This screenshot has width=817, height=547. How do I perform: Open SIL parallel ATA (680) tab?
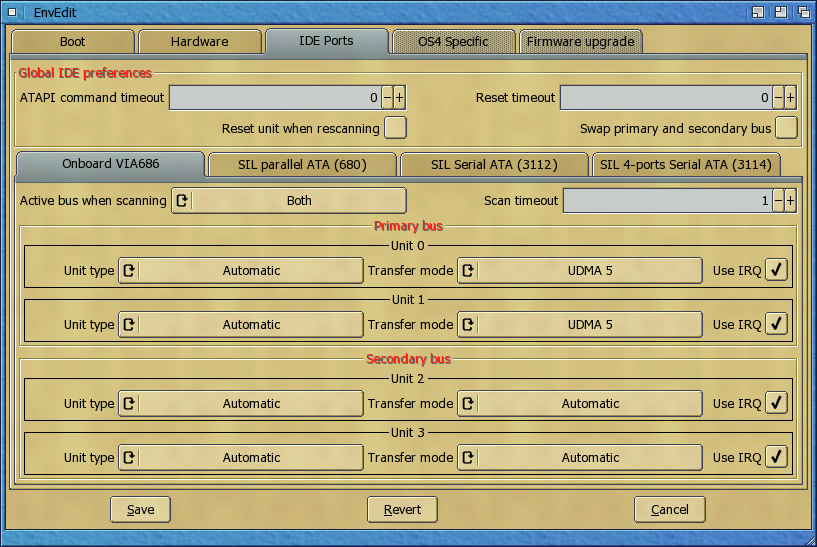tap(302, 165)
